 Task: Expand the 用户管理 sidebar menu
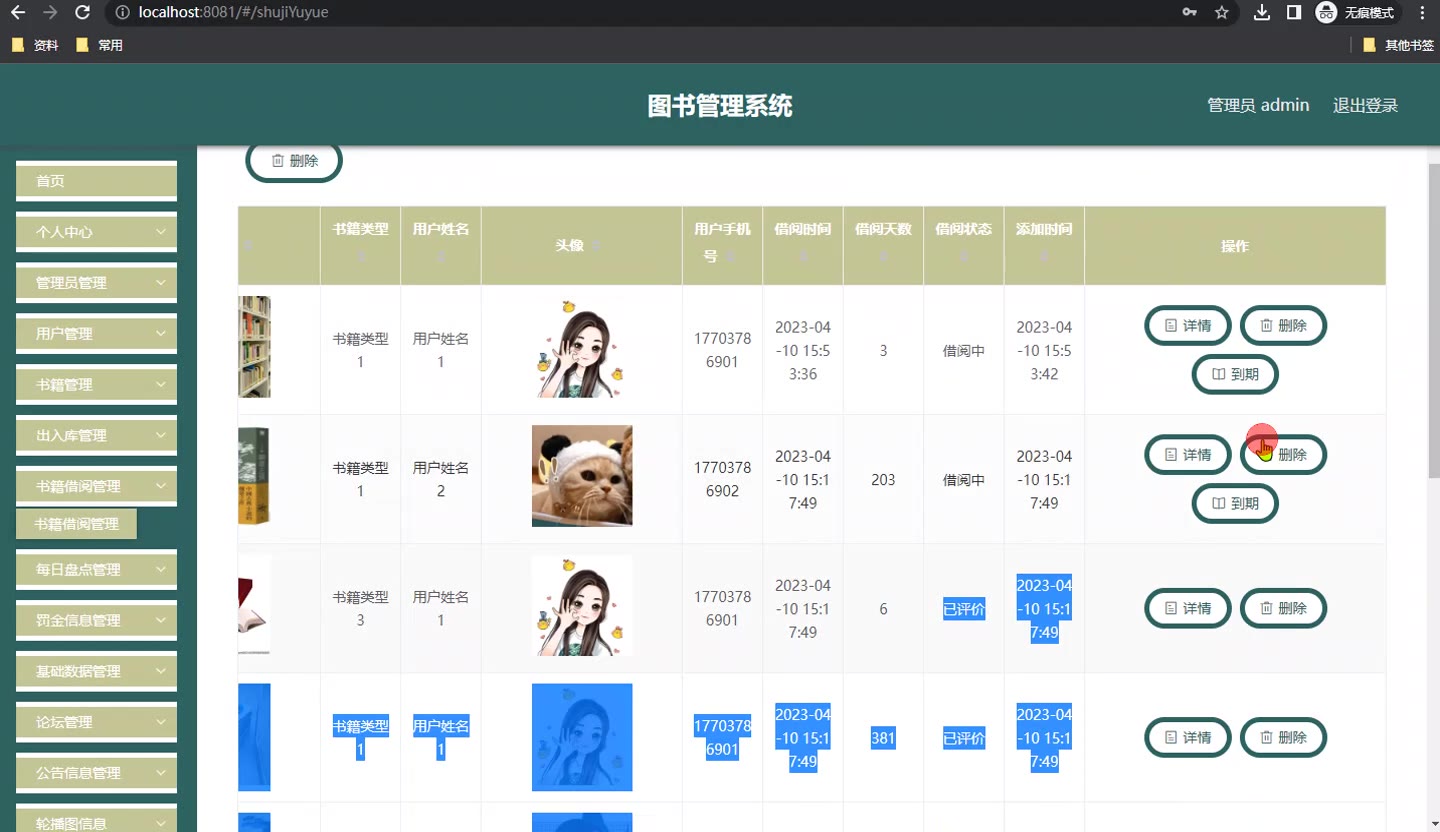coord(96,333)
